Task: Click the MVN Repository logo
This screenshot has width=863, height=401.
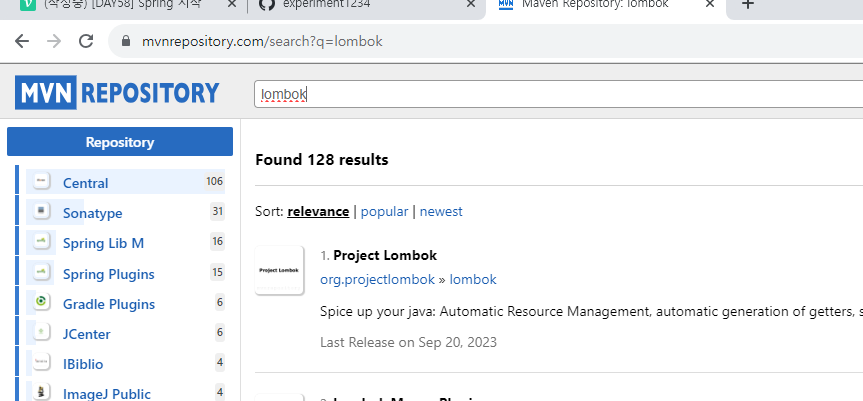Action: pos(117,92)
